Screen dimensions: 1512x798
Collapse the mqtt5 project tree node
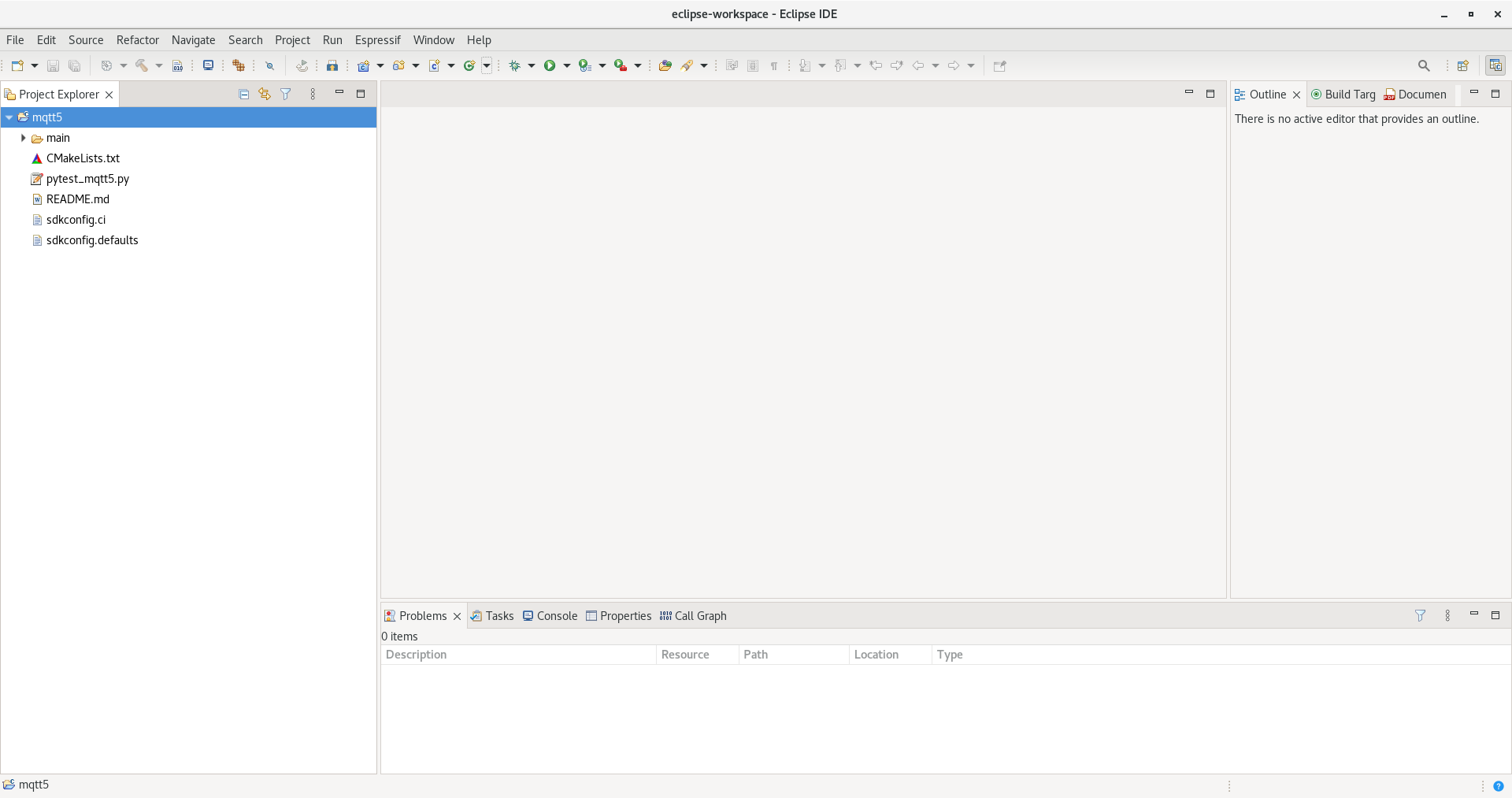tap(9, 117)
